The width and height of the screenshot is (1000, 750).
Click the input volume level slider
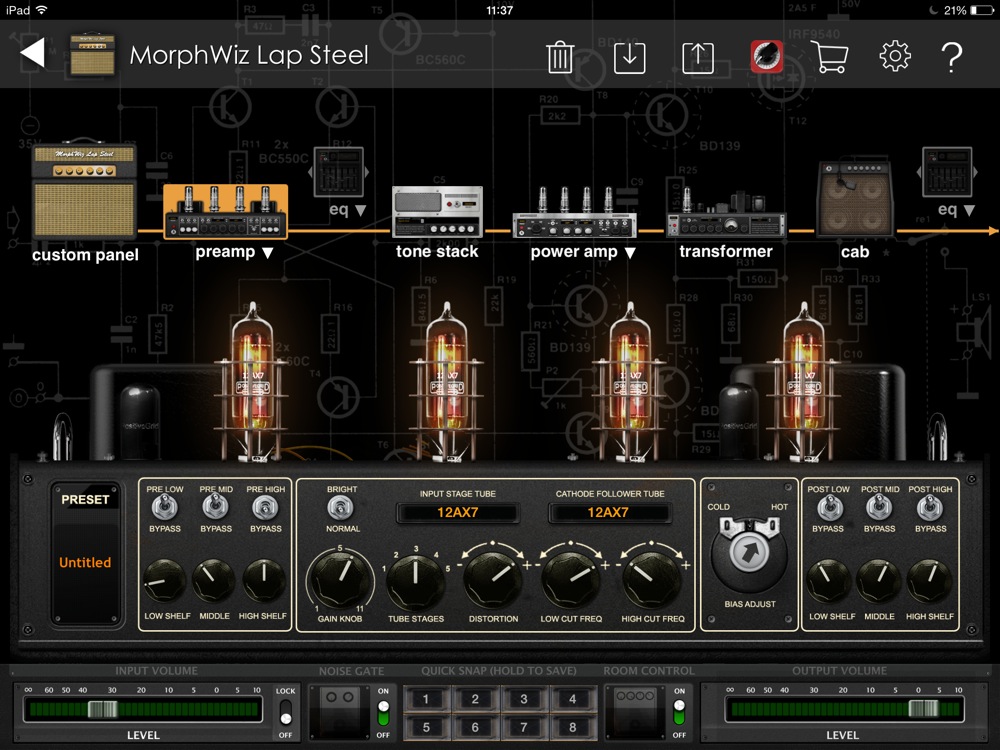143,709
